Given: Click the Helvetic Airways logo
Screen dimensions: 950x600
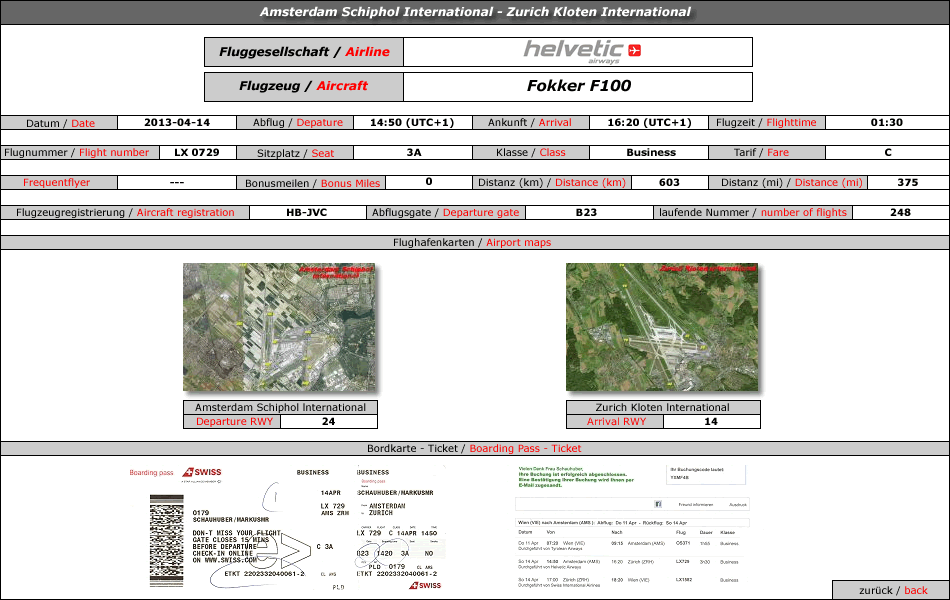Looking at the screenshot, I should 582,52.
